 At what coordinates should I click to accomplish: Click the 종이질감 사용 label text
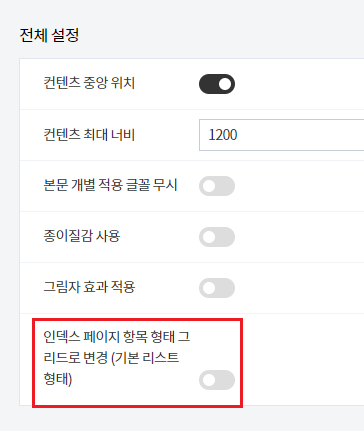point(82,236)
